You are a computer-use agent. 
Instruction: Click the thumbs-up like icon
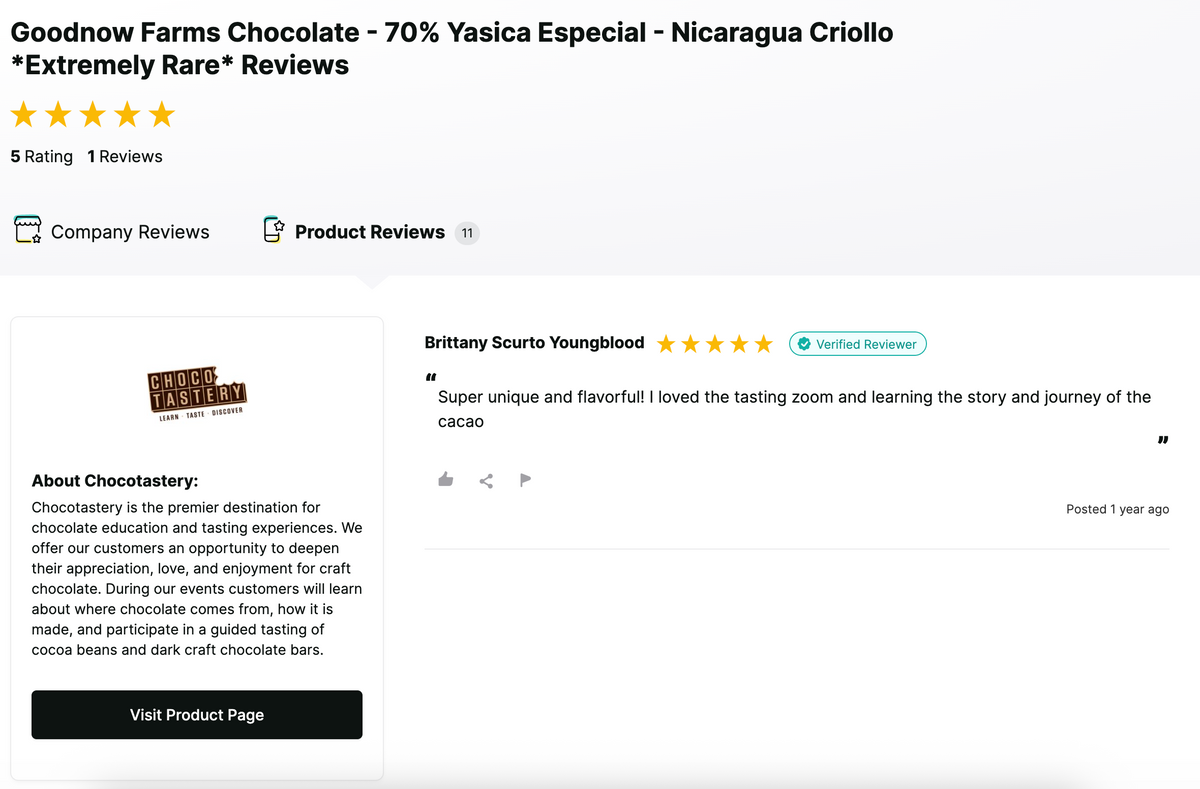(x=446, y=480)
